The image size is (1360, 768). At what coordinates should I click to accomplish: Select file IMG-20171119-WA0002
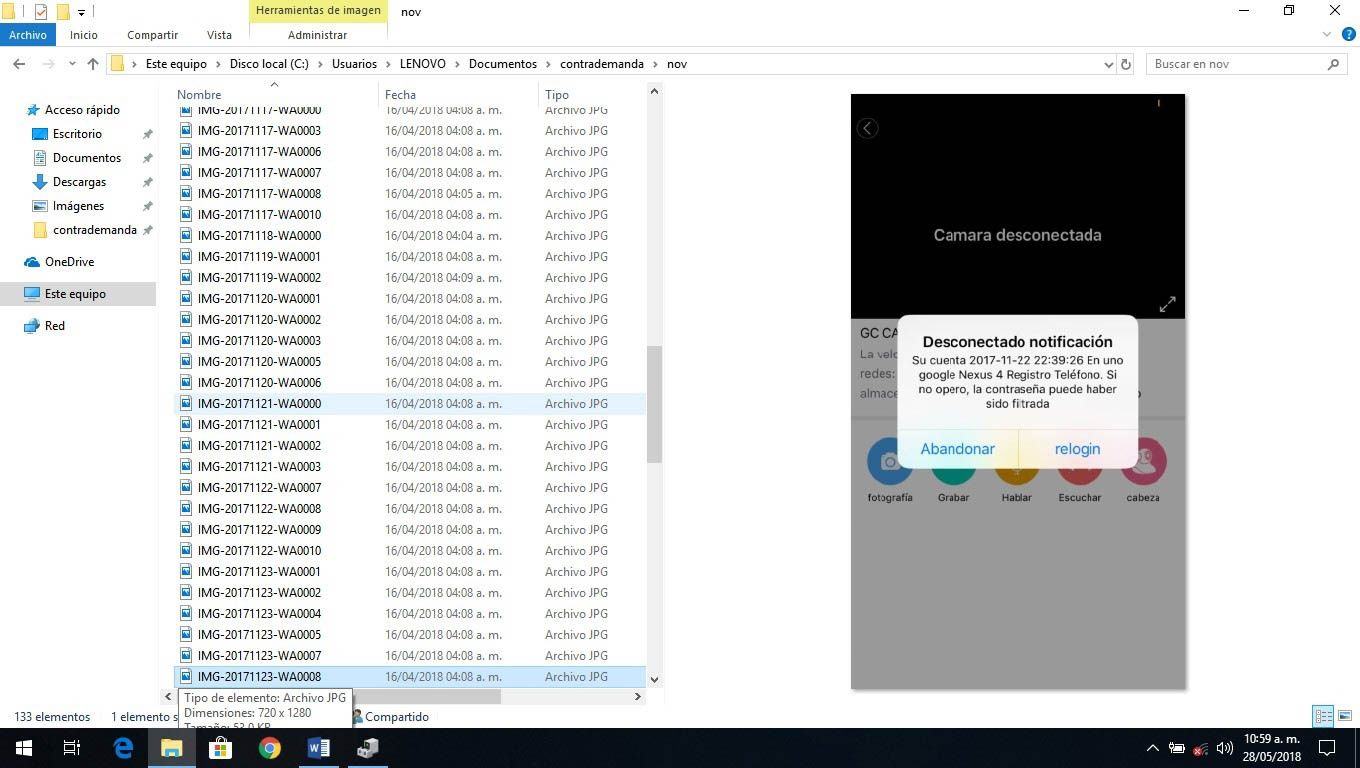coord(259,278)
